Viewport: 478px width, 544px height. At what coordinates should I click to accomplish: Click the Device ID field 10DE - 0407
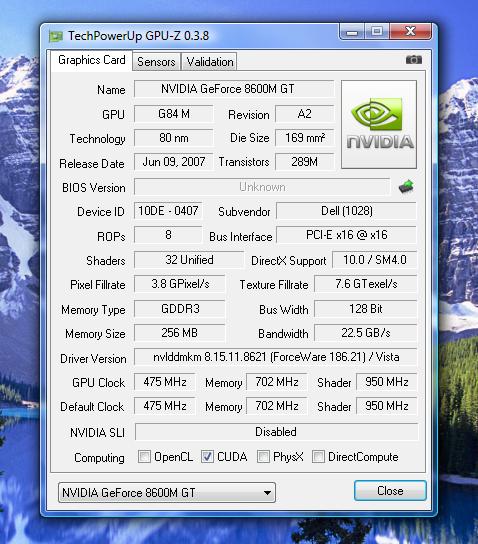click(x=168, y=211)
